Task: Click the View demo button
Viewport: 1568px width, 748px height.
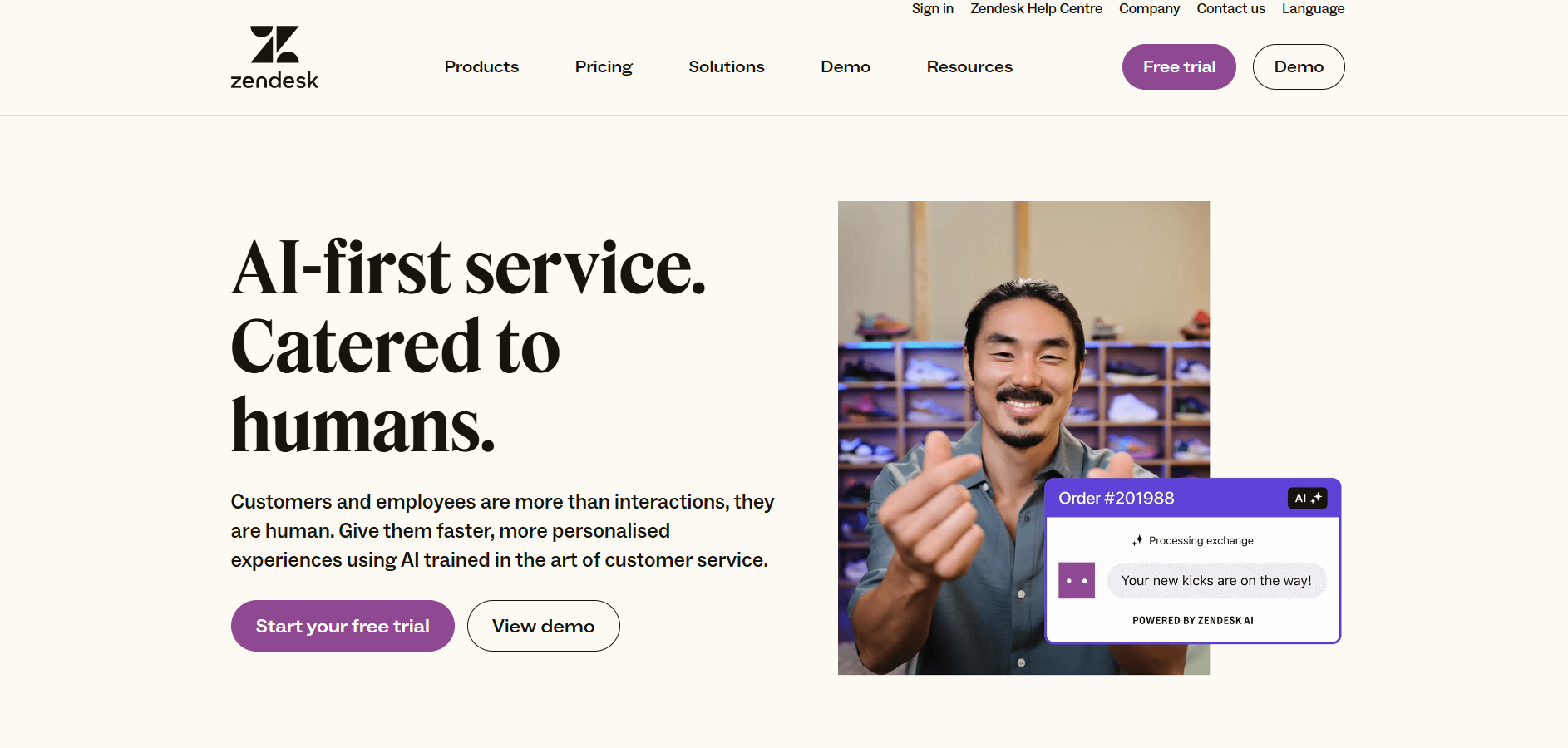Action: pos(543,626)
